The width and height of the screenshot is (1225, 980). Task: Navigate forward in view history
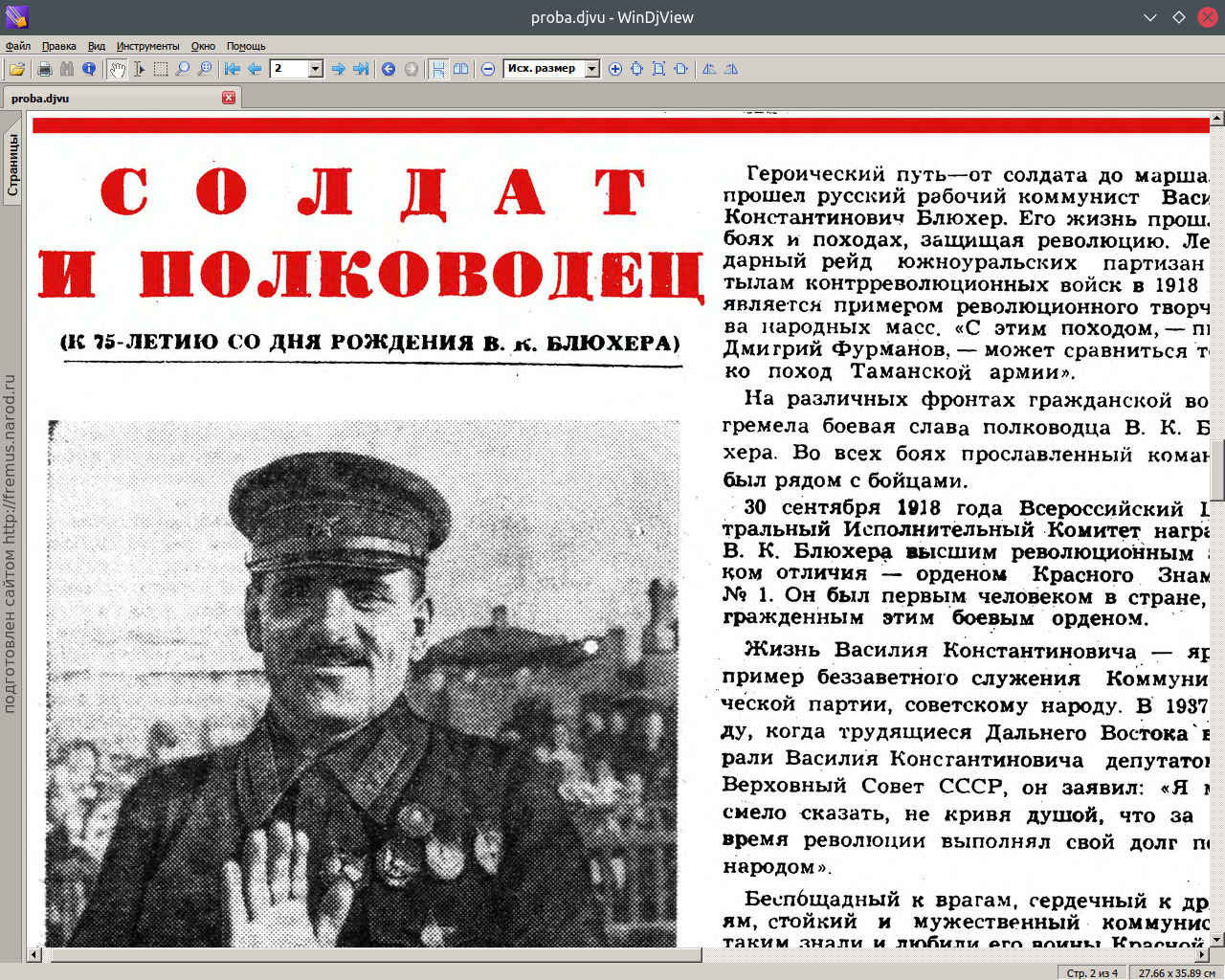pos(411,69)
